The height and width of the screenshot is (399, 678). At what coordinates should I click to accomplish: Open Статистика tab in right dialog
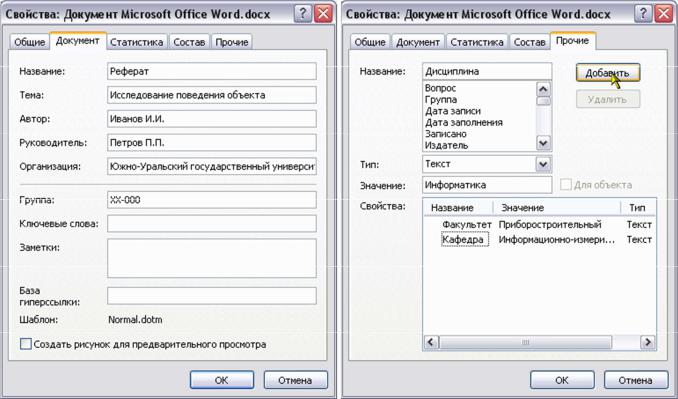point(477,42)
